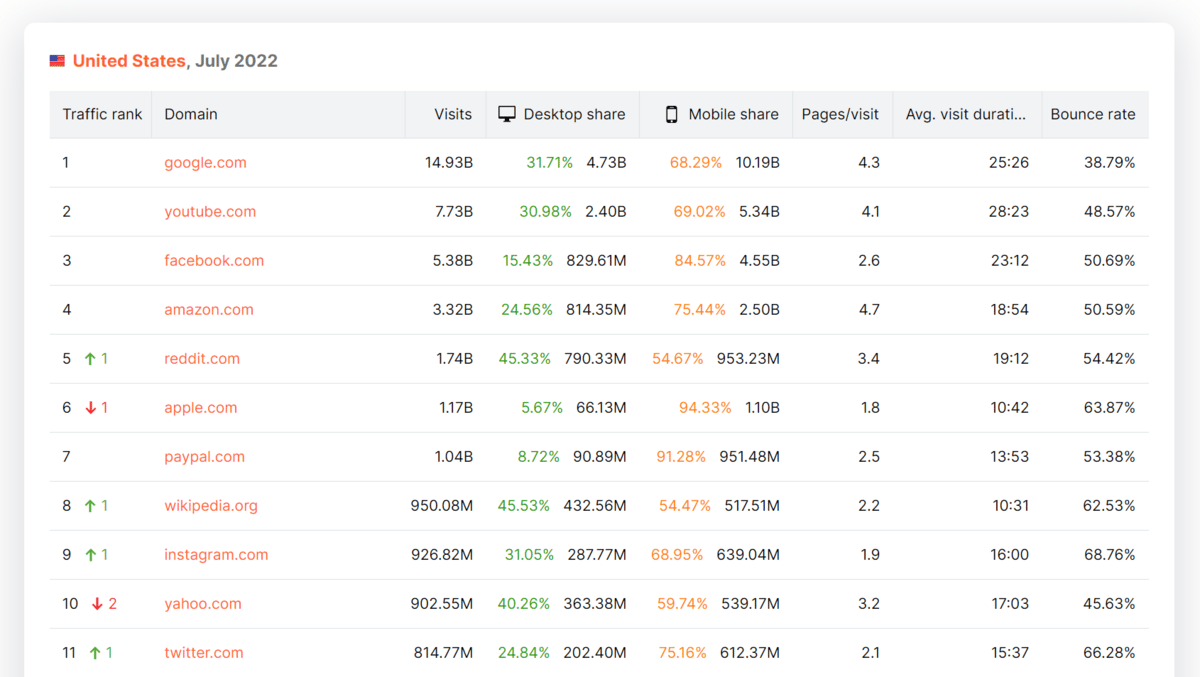The height and width of the screenshot is (677, 1200).
Task: Click green up arrow beside reddit.com rank
Action: (90, 358)
